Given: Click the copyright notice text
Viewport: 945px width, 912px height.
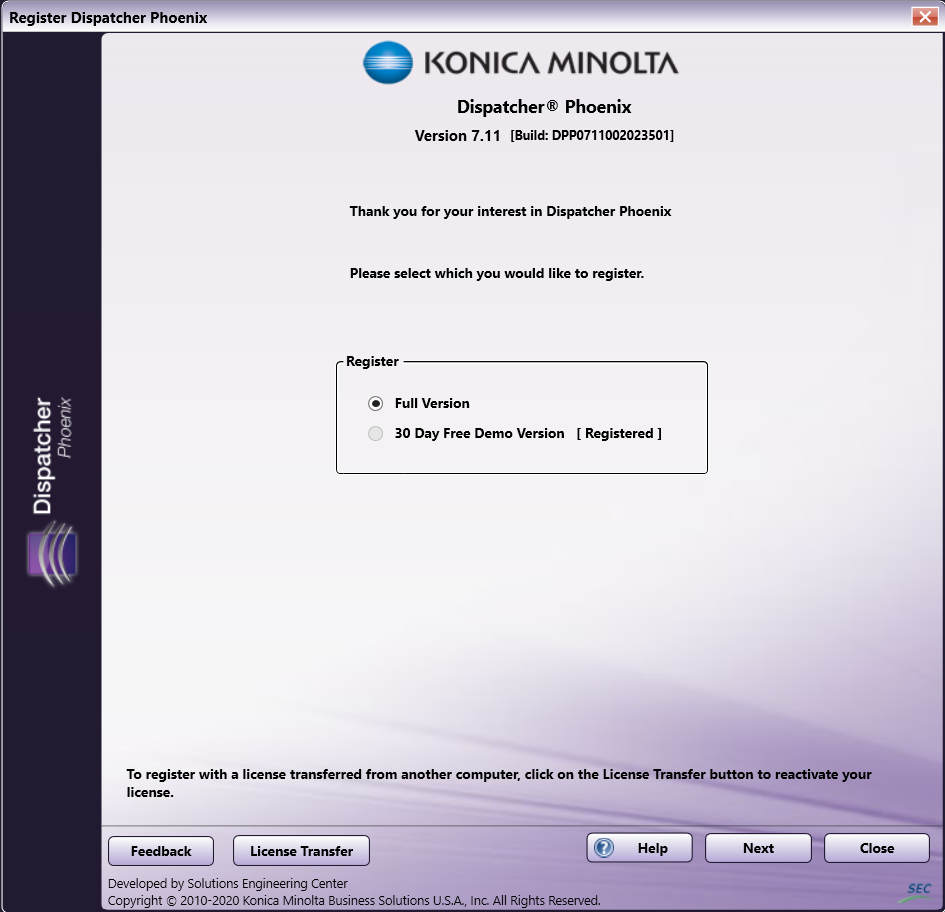Looking at the screenshot, I should point(354,901).
